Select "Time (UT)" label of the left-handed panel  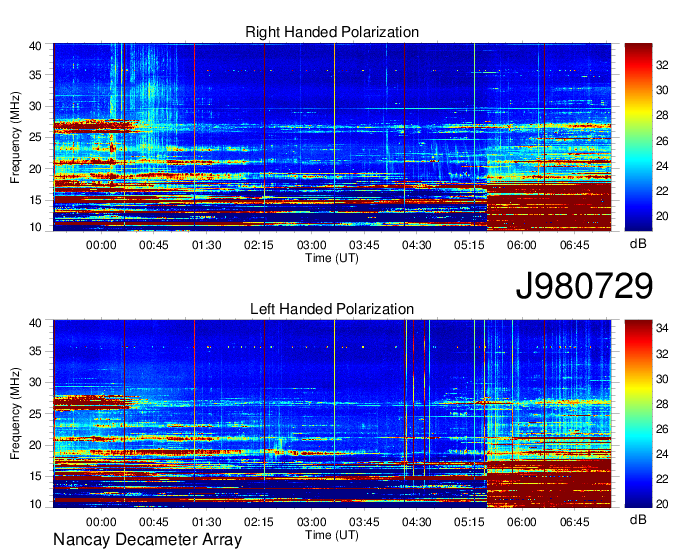332,535
